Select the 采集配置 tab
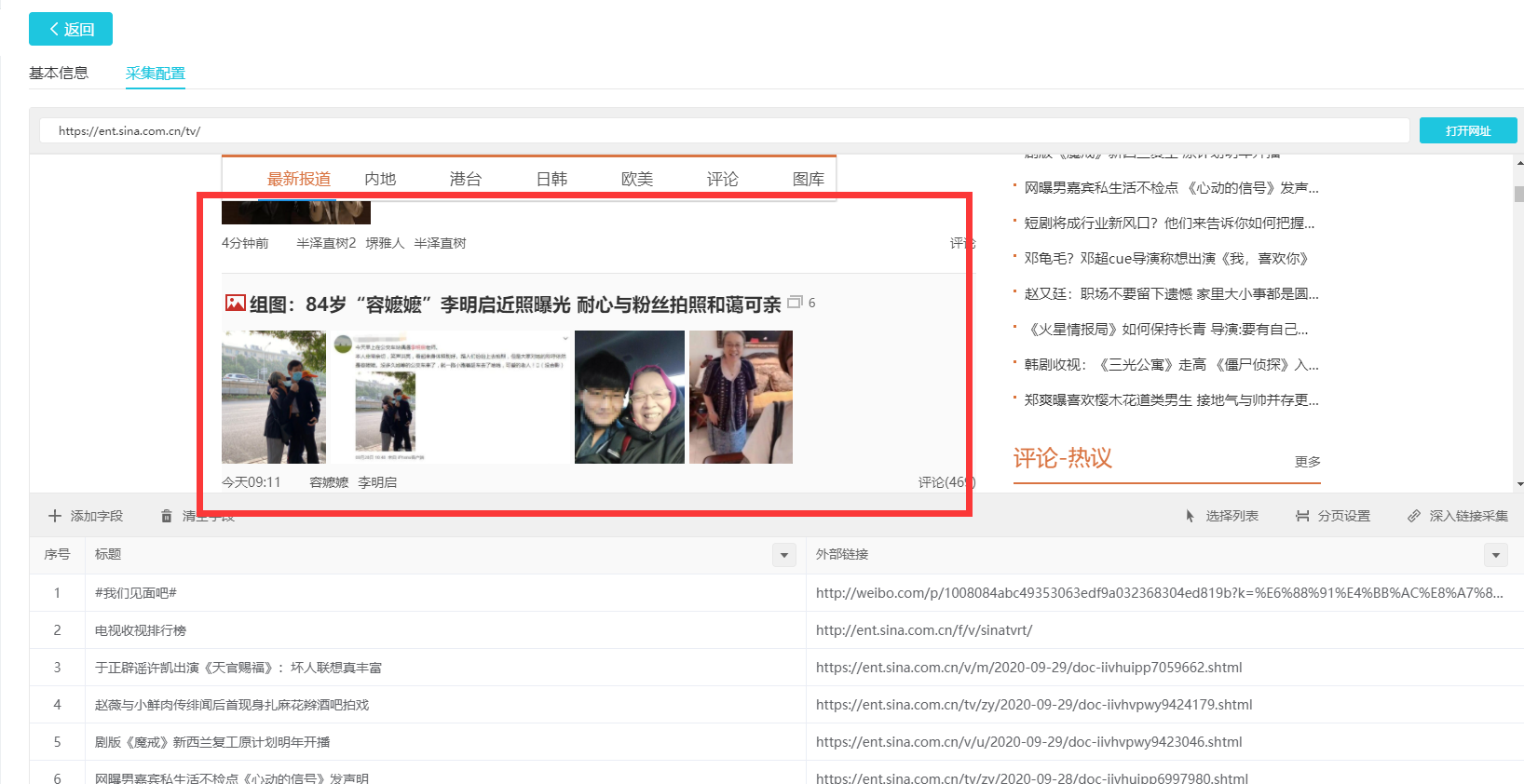Viewport: 1524px width, 784px height. tap(156, 74)
